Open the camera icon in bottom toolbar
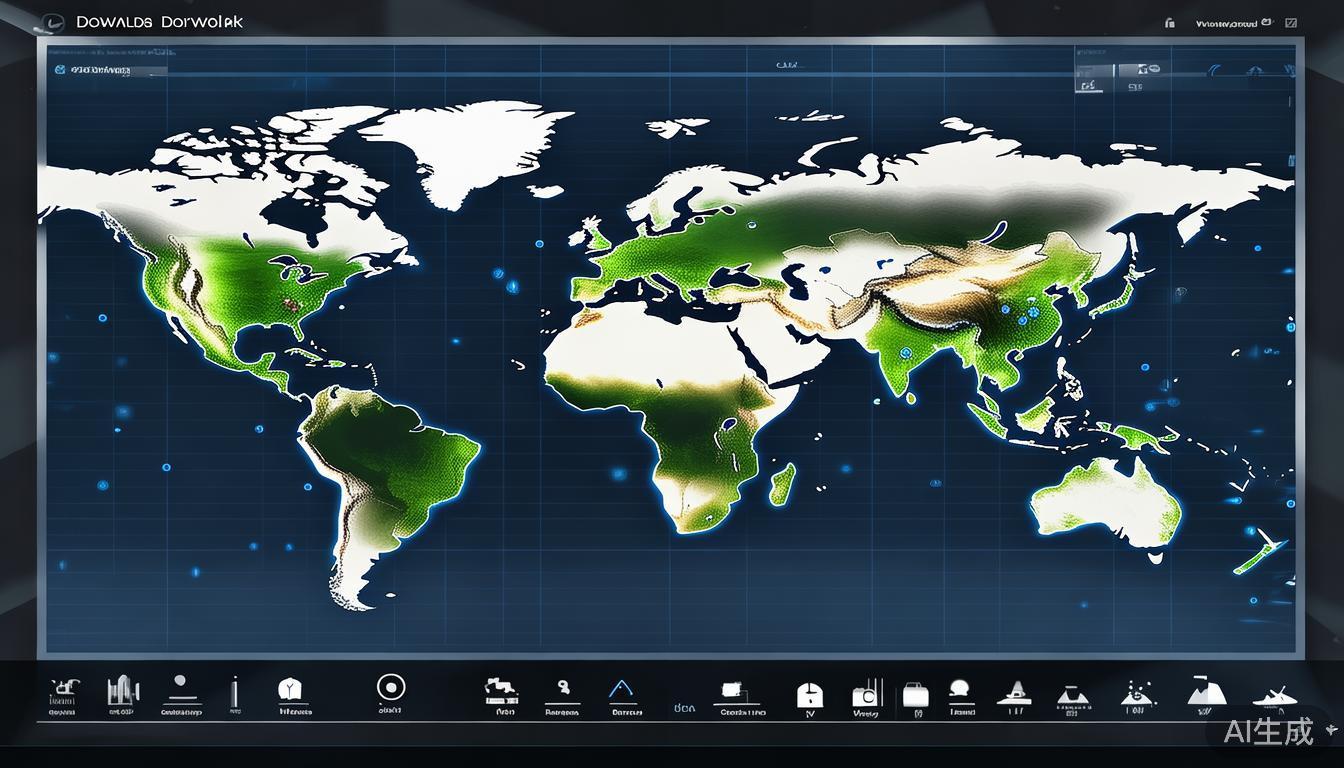Screen dimensions: 1344x768 click(x=865, y=694)
